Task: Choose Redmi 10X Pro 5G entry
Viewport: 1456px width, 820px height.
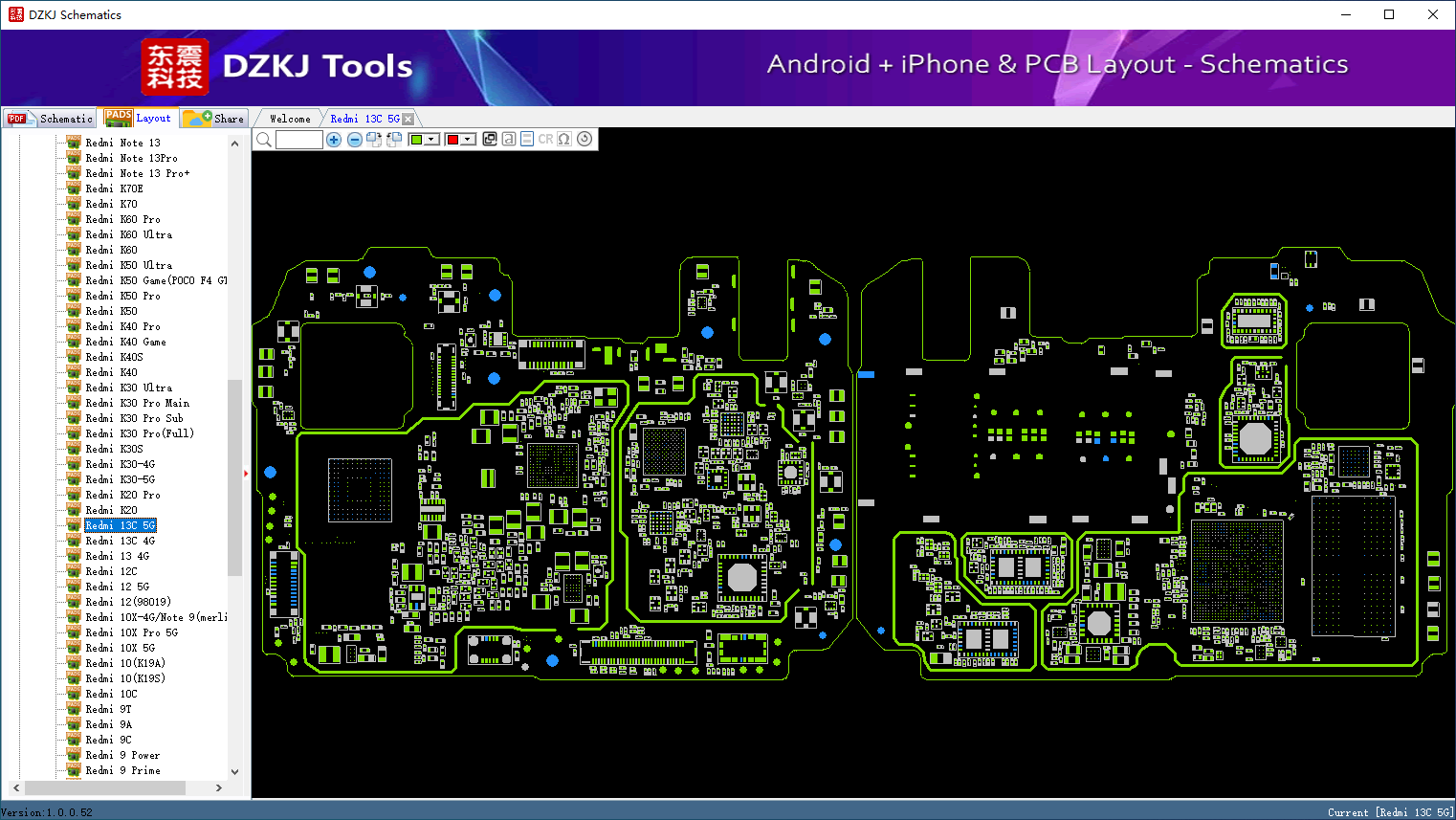Action: point(131,632)
